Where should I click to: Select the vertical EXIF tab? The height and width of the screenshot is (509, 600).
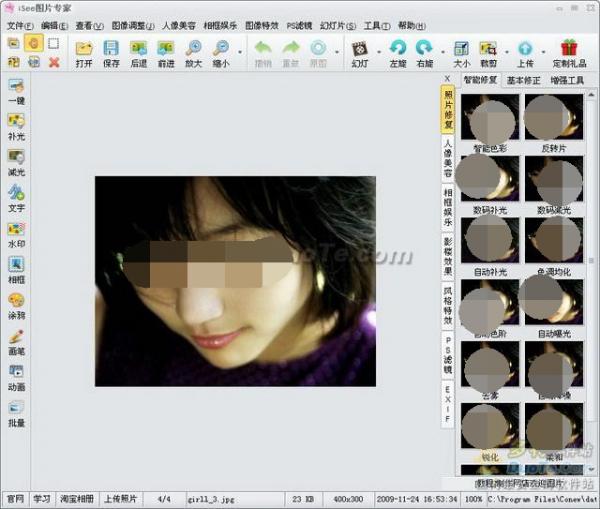(448, 404)
